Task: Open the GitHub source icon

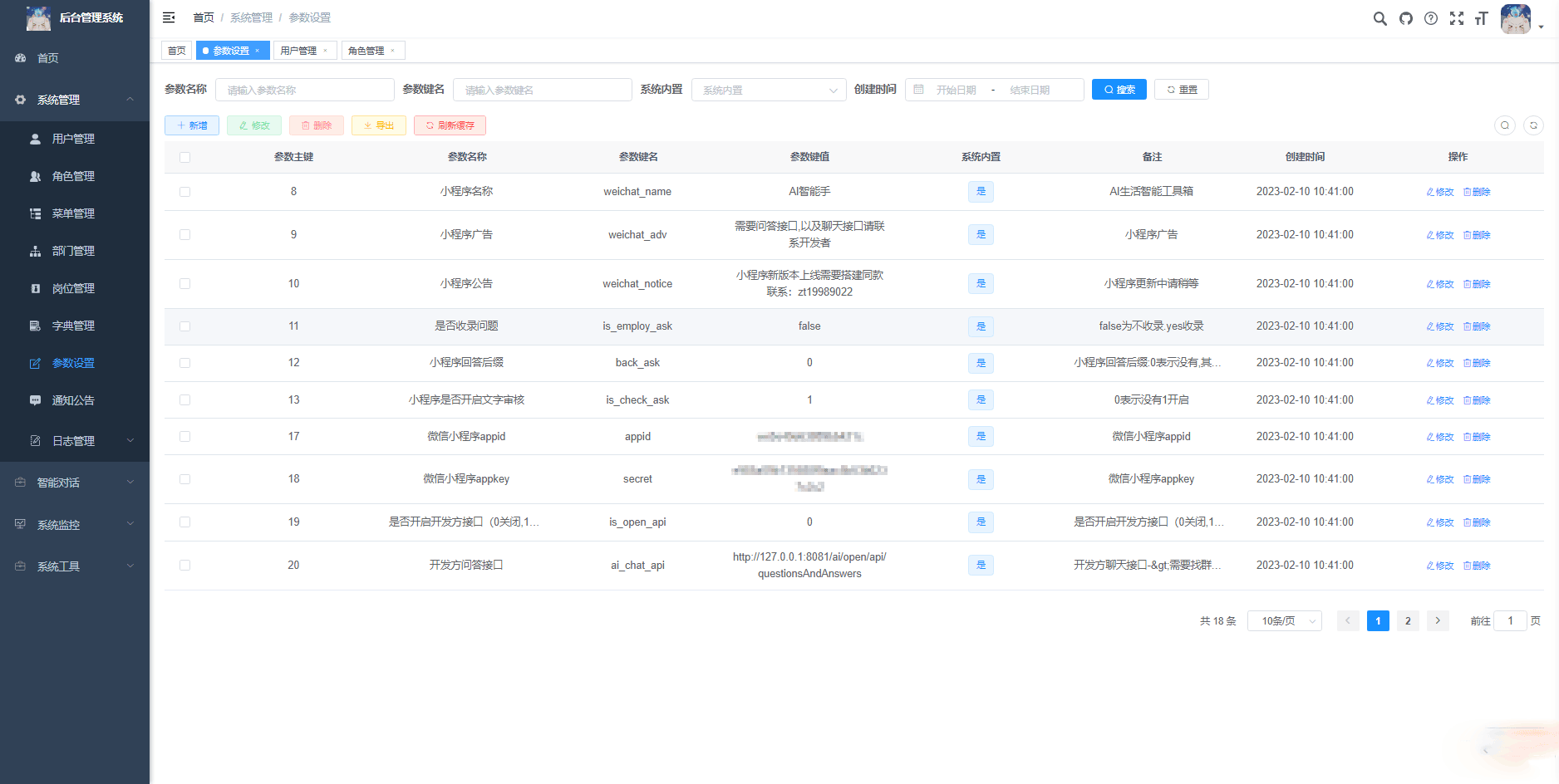Action: (1406, 18)
